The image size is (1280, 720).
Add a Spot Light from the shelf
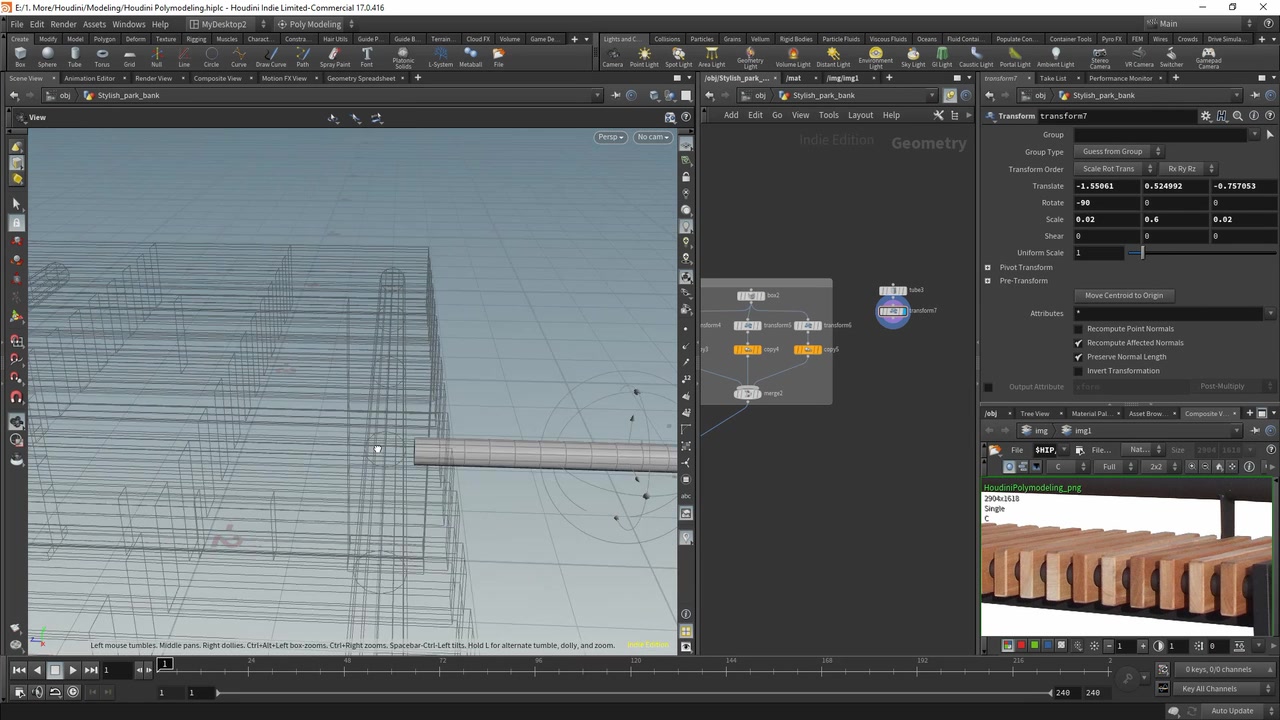coord(678,57)
